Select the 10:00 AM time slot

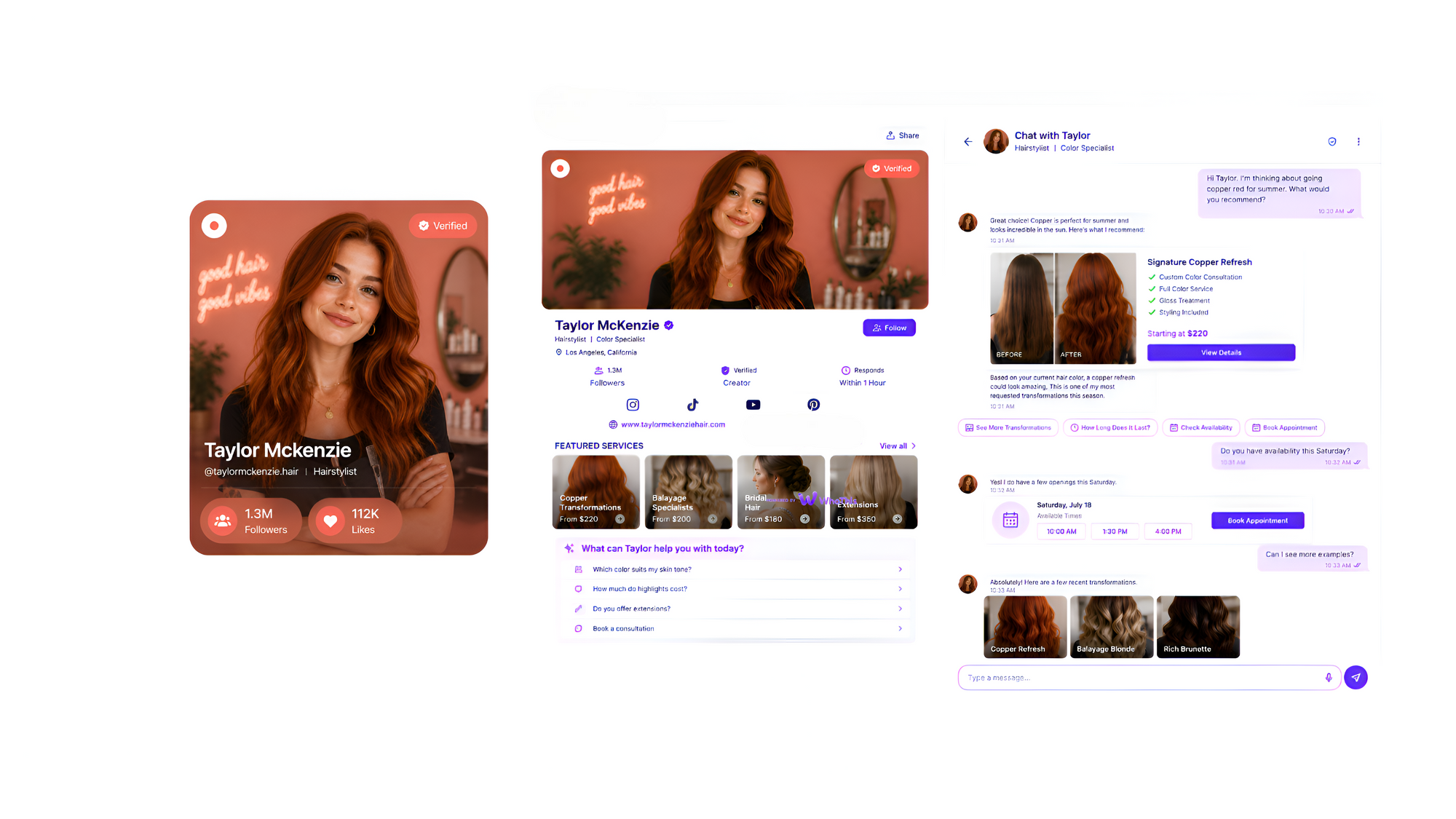click(1061, 531)
